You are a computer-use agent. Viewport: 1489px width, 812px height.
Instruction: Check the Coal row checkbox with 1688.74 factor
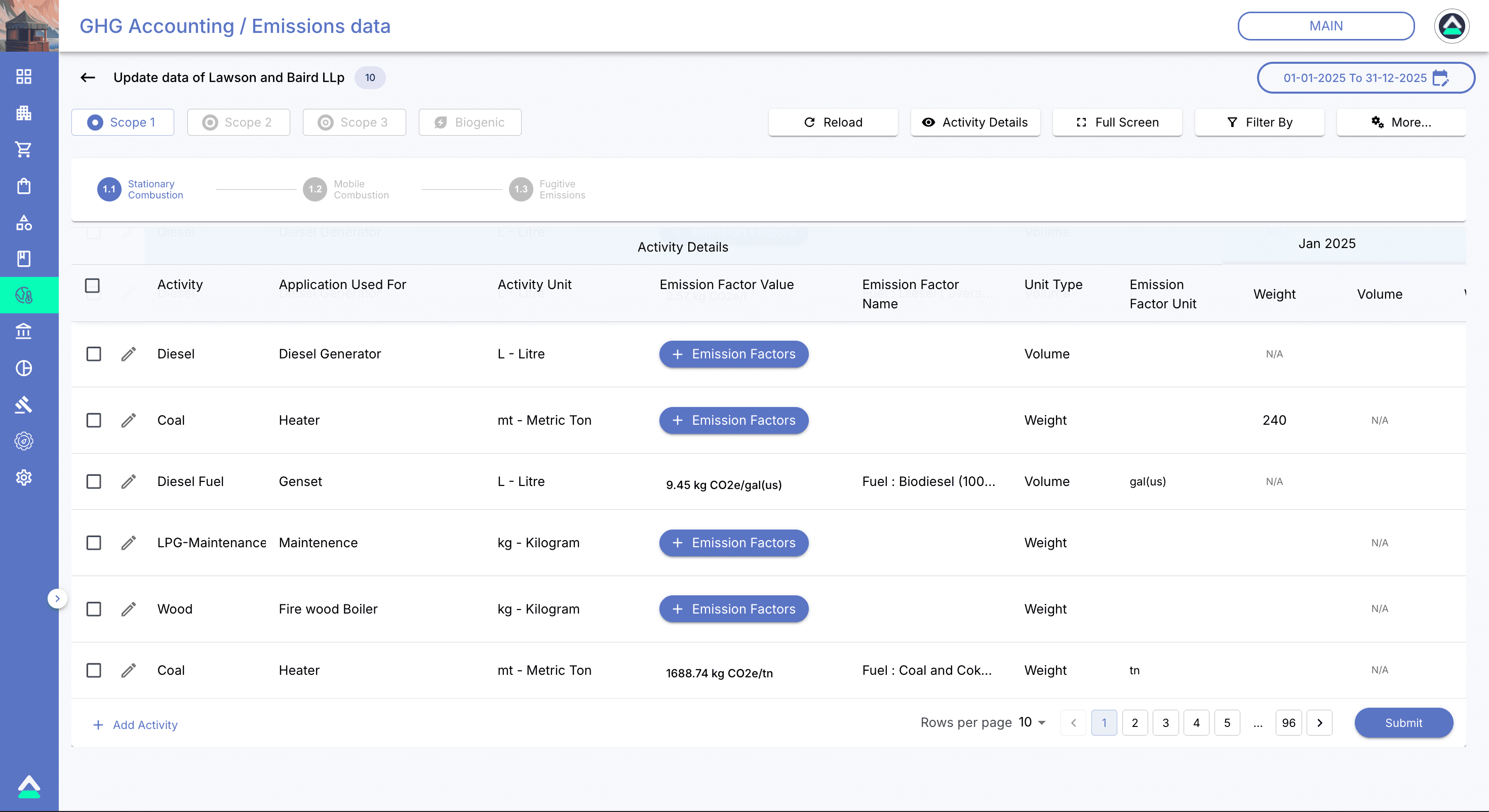tap(94, 670)
